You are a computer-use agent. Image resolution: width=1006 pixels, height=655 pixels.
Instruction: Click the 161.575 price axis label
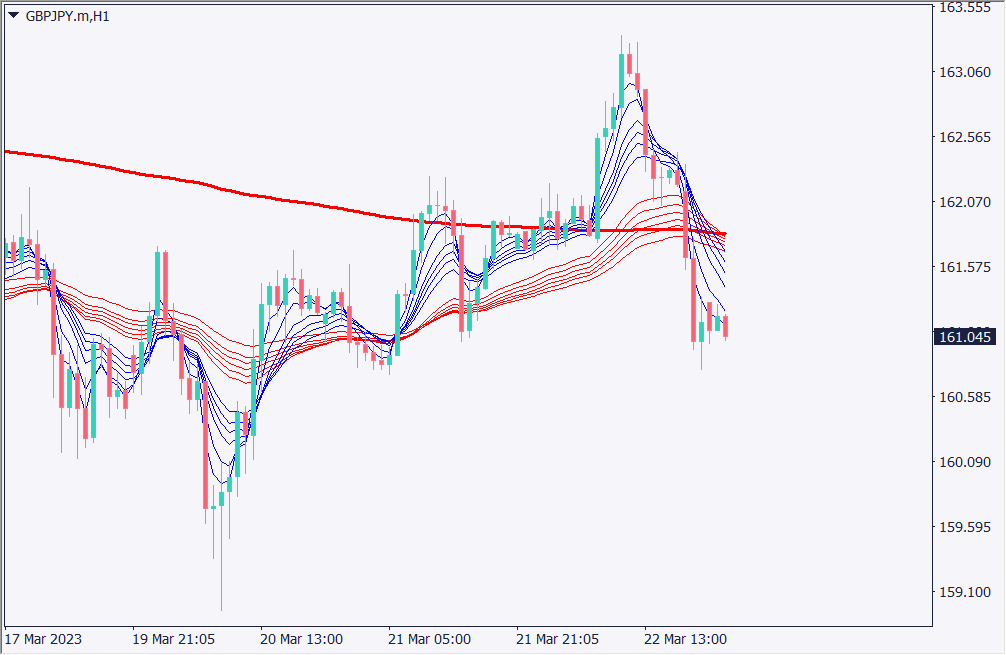point(965,268)
